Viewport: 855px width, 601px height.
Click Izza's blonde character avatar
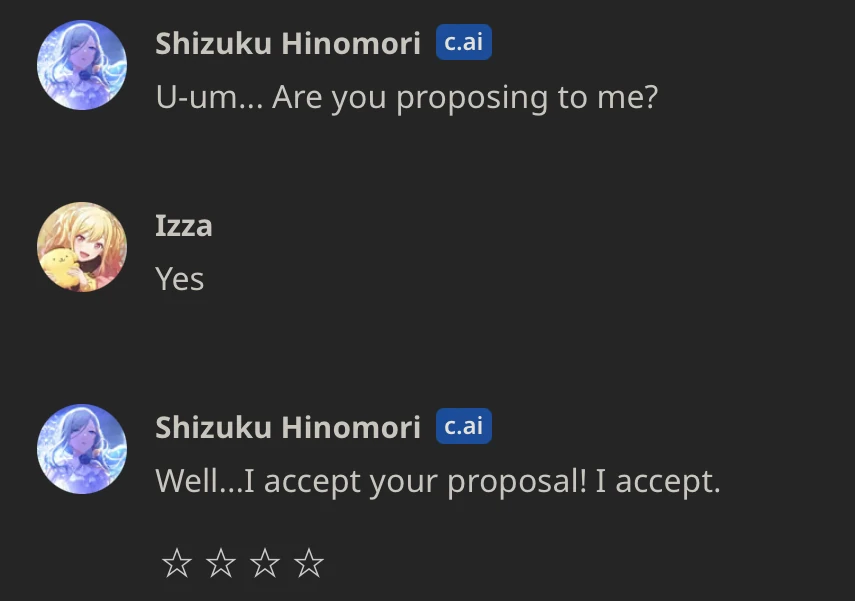(82, 247)
